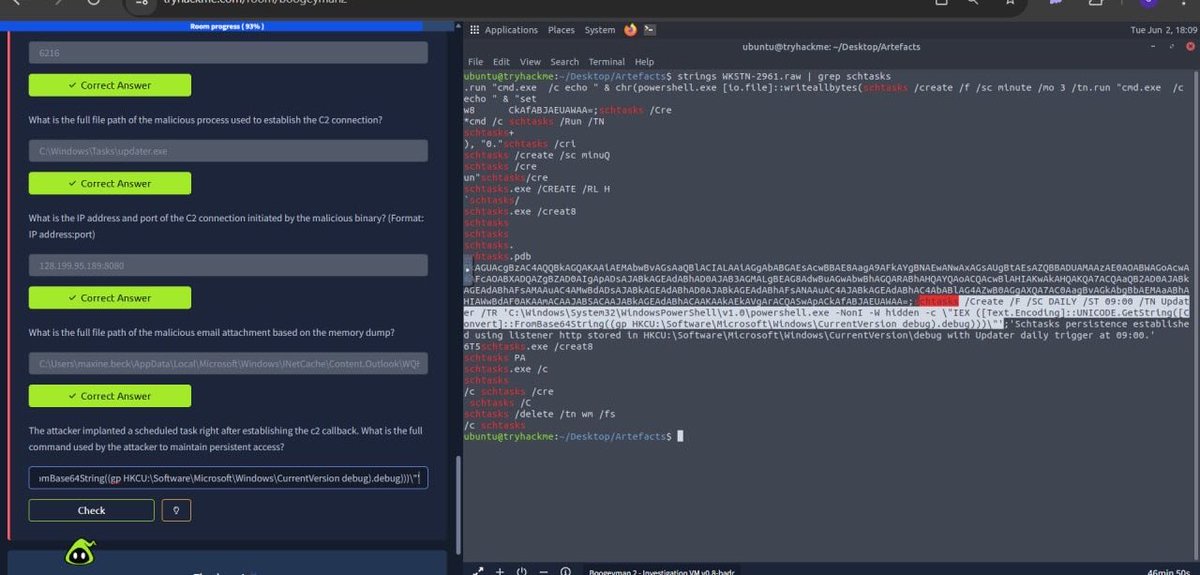This screenshot has width=1200, height=575.
Task: Click Correct Answer button under 6216
Action: [110, 85]
